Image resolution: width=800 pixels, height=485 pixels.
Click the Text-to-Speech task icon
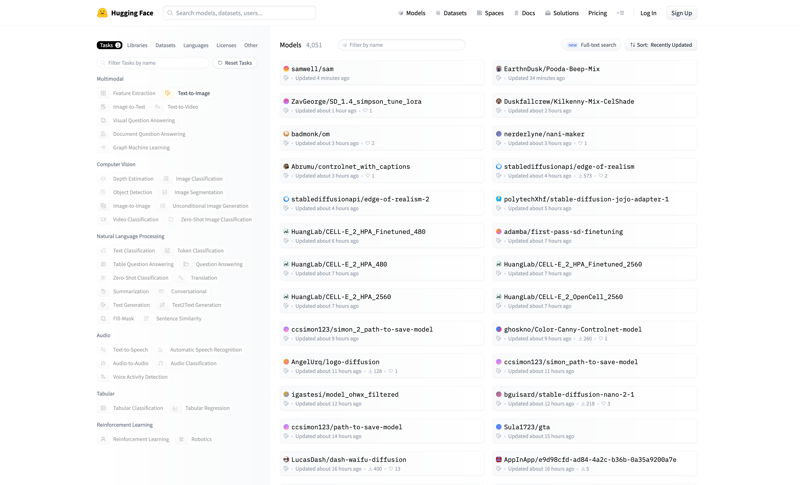point(103,350)
